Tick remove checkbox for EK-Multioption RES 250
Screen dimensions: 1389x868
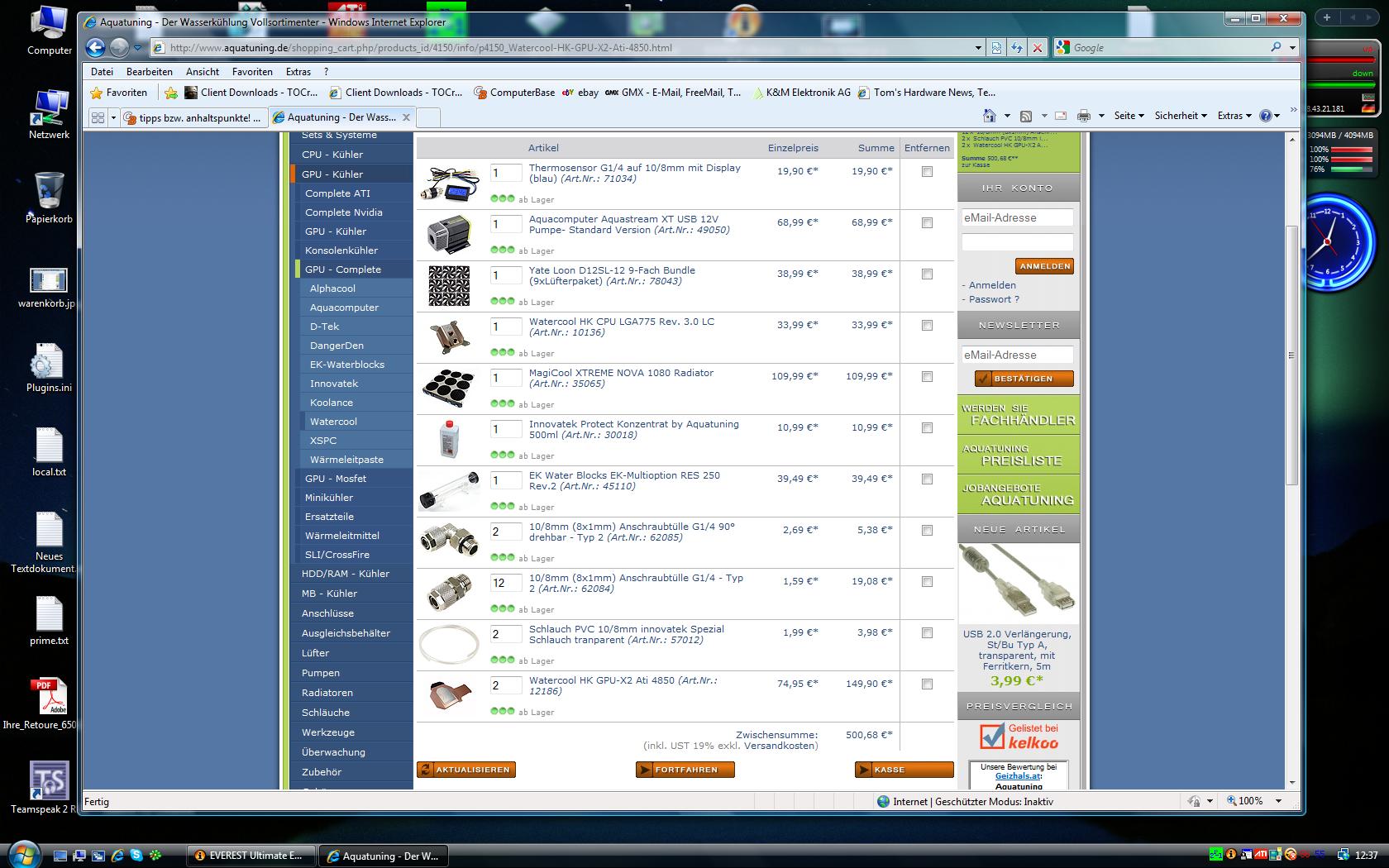[927, 479]
